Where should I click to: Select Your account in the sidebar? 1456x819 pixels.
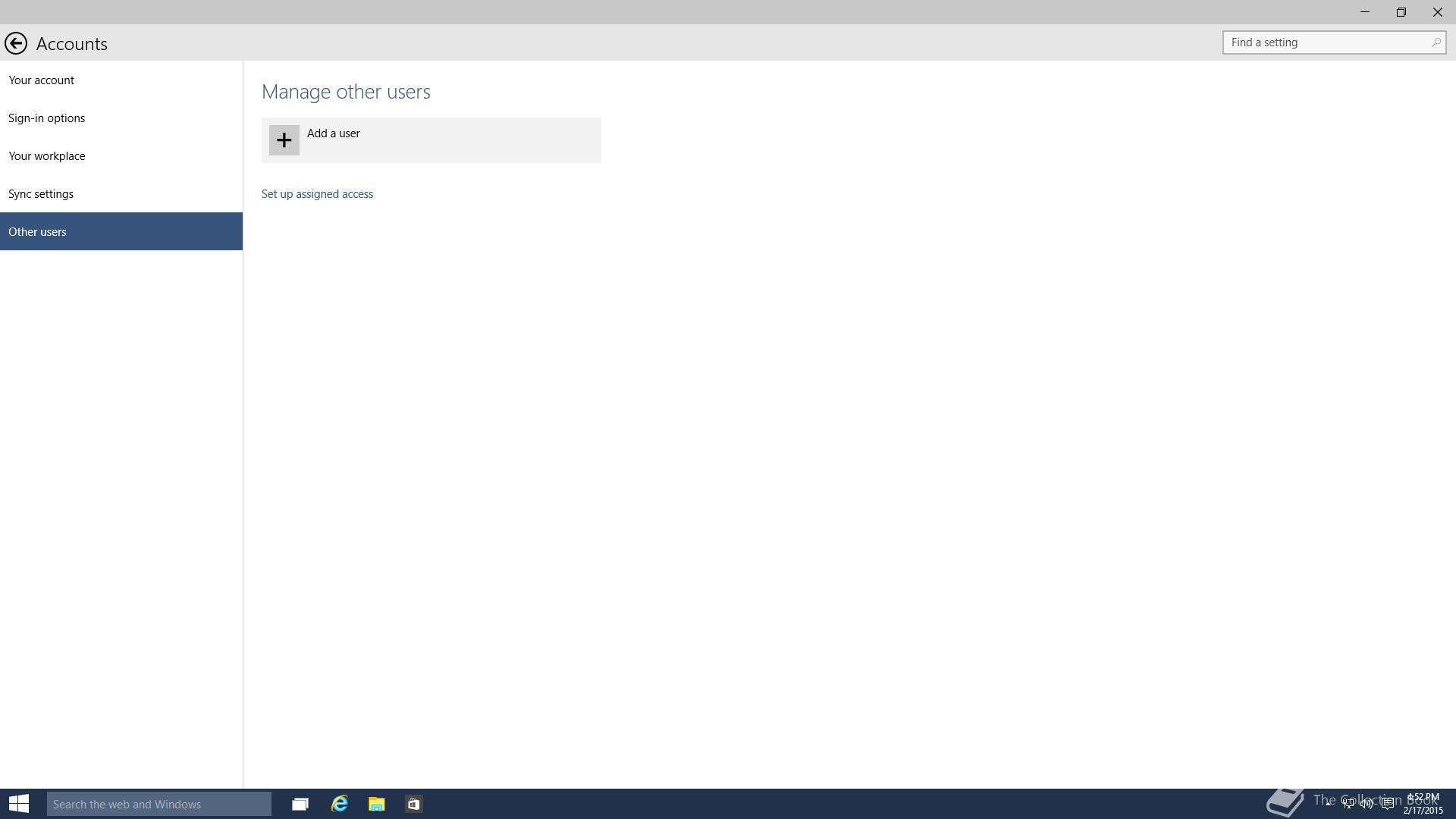click(121, 80)
